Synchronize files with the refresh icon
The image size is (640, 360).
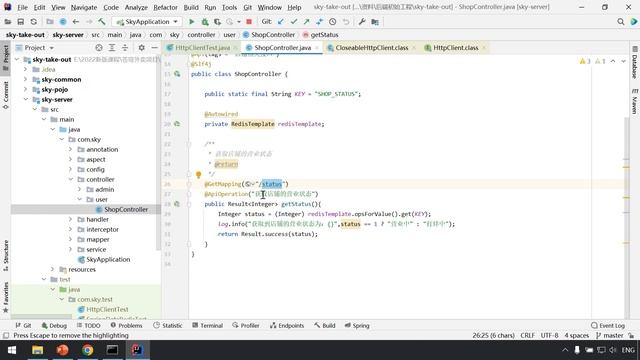tap(33, 22)
